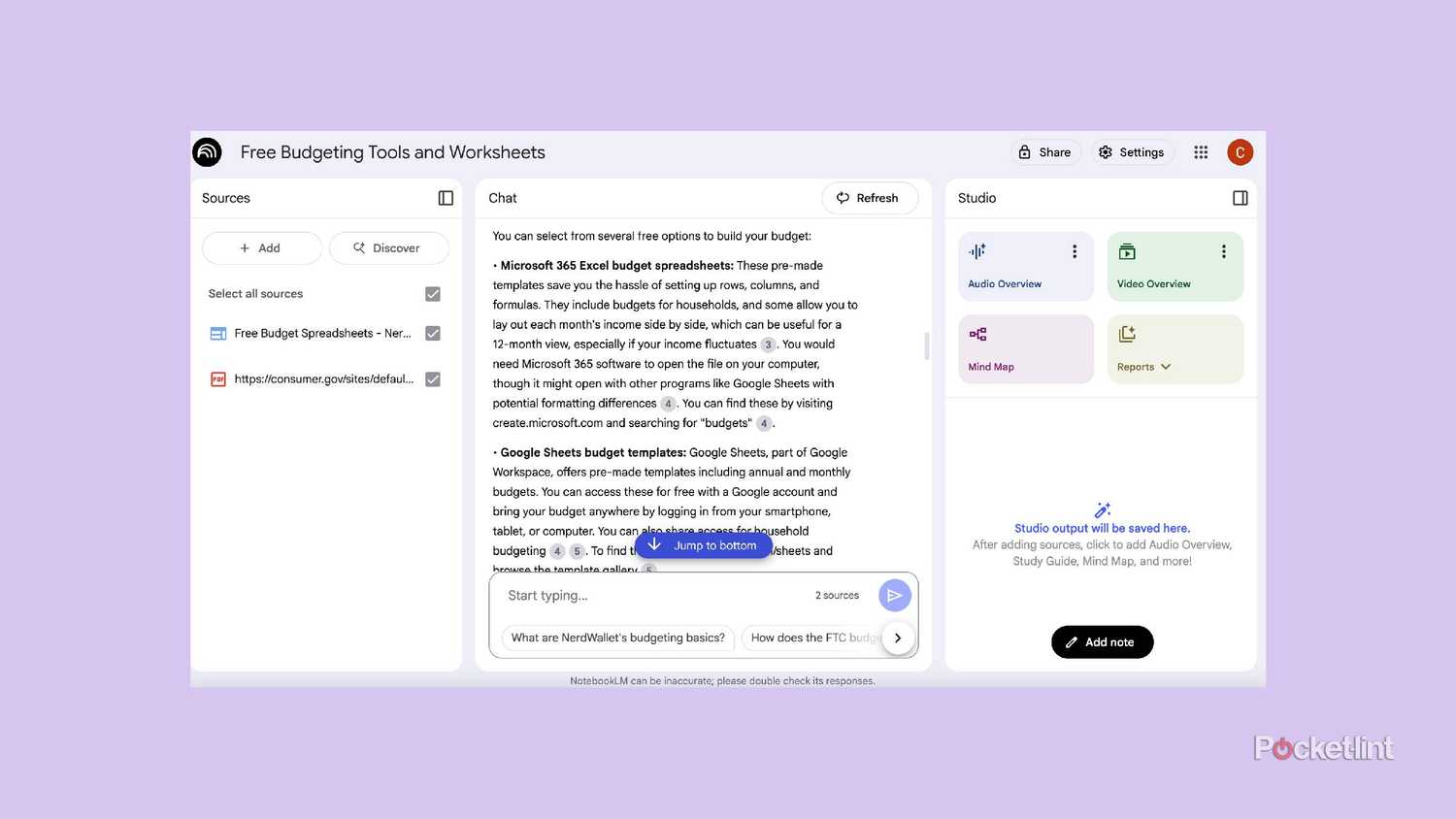Click the send message arrow button
This screenshot has width=1456, height=819.
coord(894,595)
